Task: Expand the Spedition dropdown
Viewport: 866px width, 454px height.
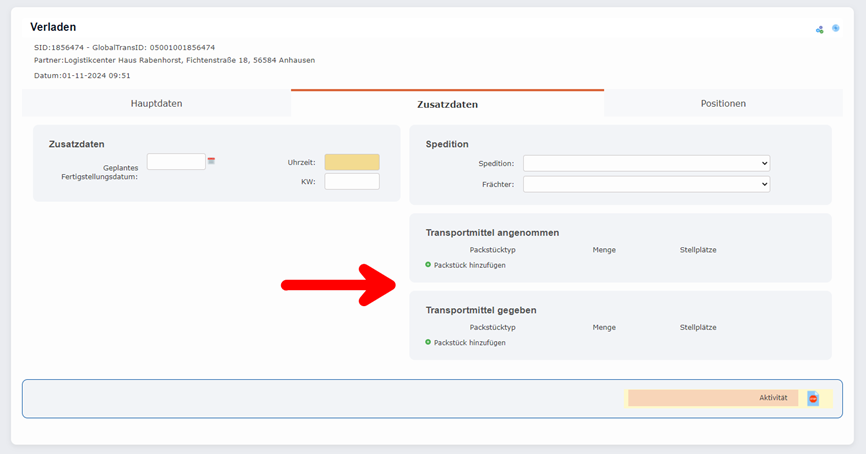Action: pyautogui.click(x=646, y=163)
